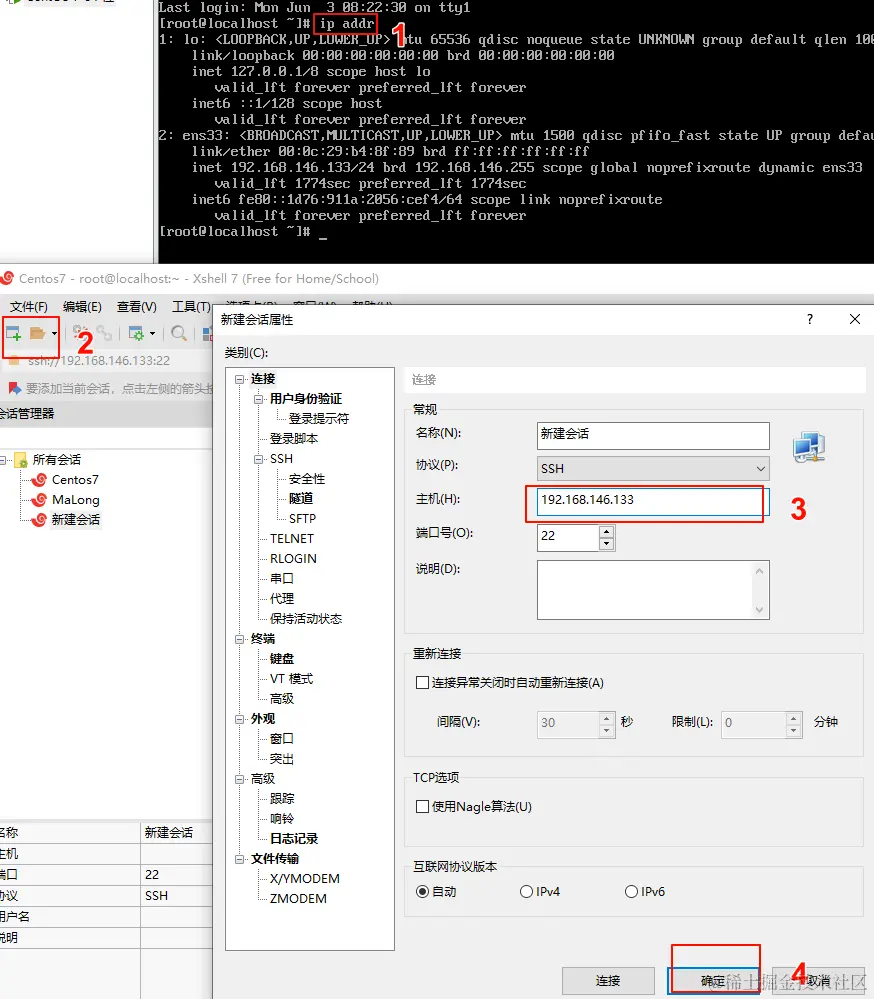The width and height of the screenshot is (874, 999).
Task: Click the up arrow of the 间隔 spinner
Action: point(607,718)
